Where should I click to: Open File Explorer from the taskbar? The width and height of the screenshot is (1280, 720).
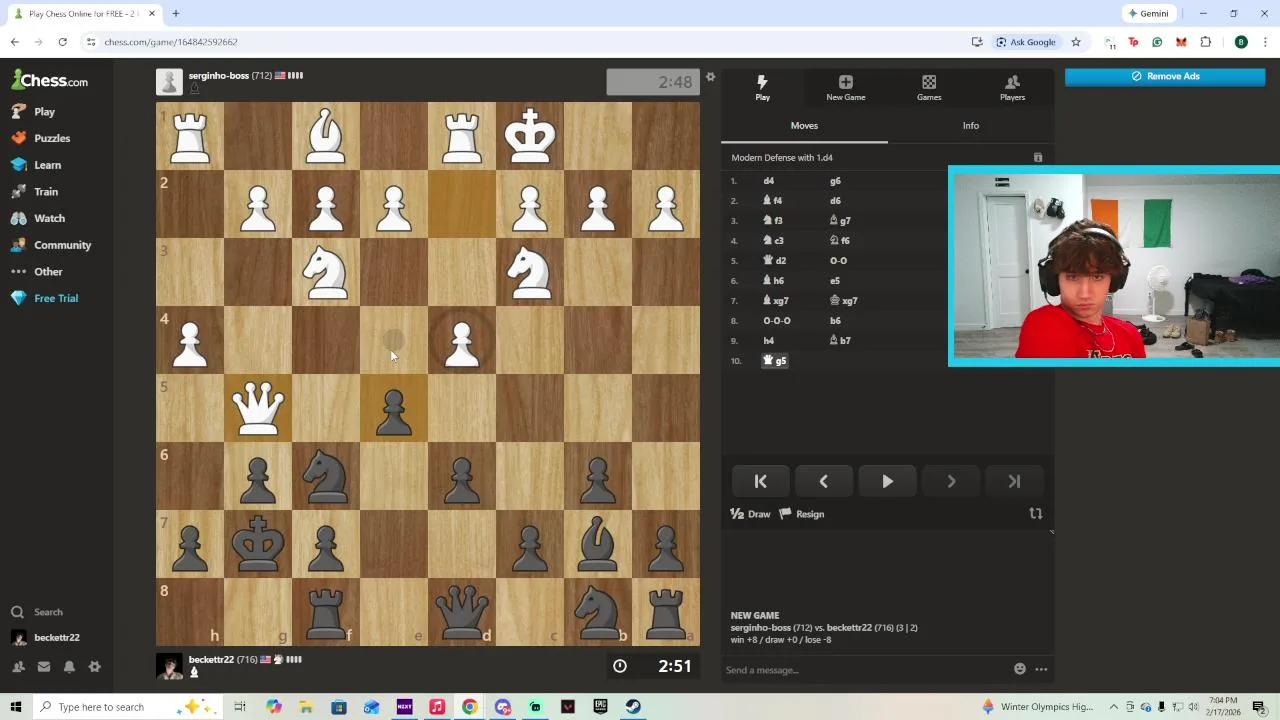306,707
